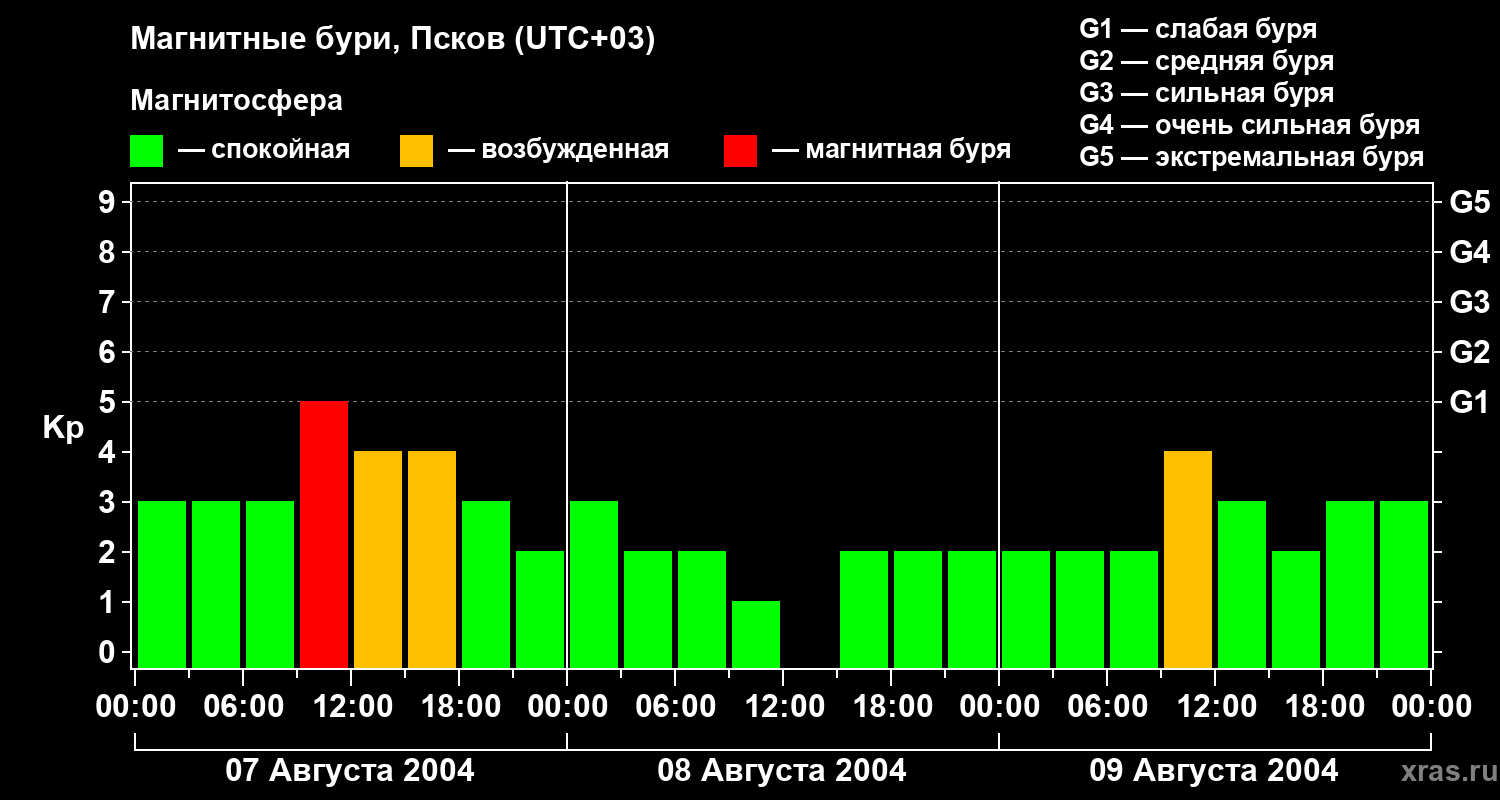Select the red Kp 5 storm bar
The height and width of the screenshot is (800, 1500).
click(x=324, y=534)
